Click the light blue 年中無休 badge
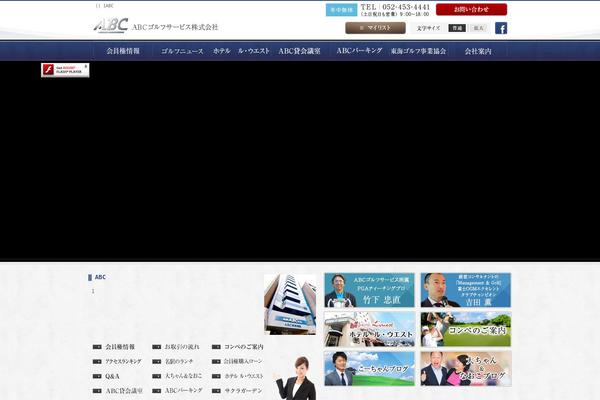This screenshot has width=600, height=400. pyautogui.click(x=341, y=10)
